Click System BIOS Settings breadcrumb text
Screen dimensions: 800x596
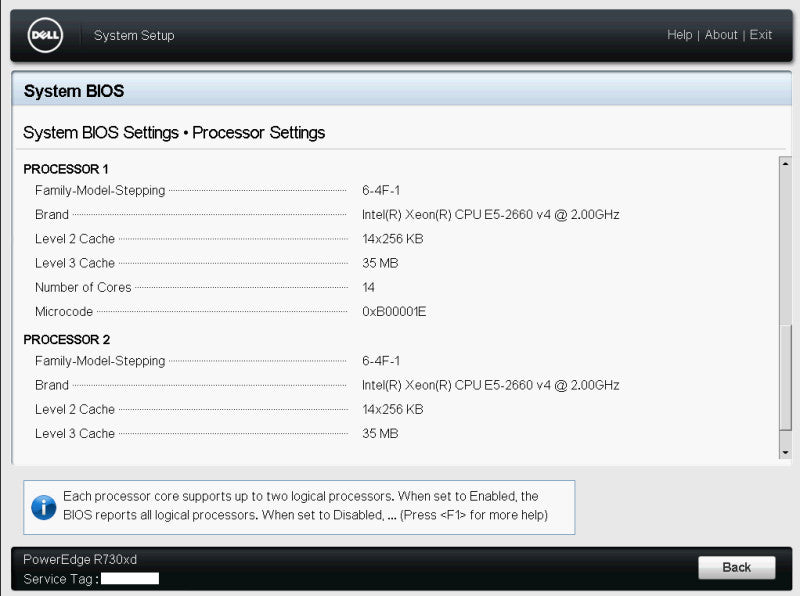(101, 133)
